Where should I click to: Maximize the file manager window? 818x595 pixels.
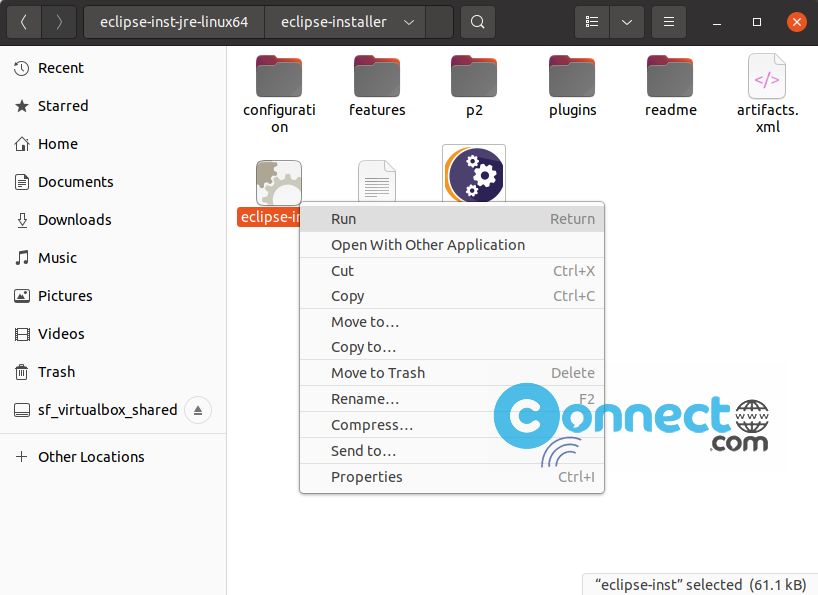pos(757,22)
